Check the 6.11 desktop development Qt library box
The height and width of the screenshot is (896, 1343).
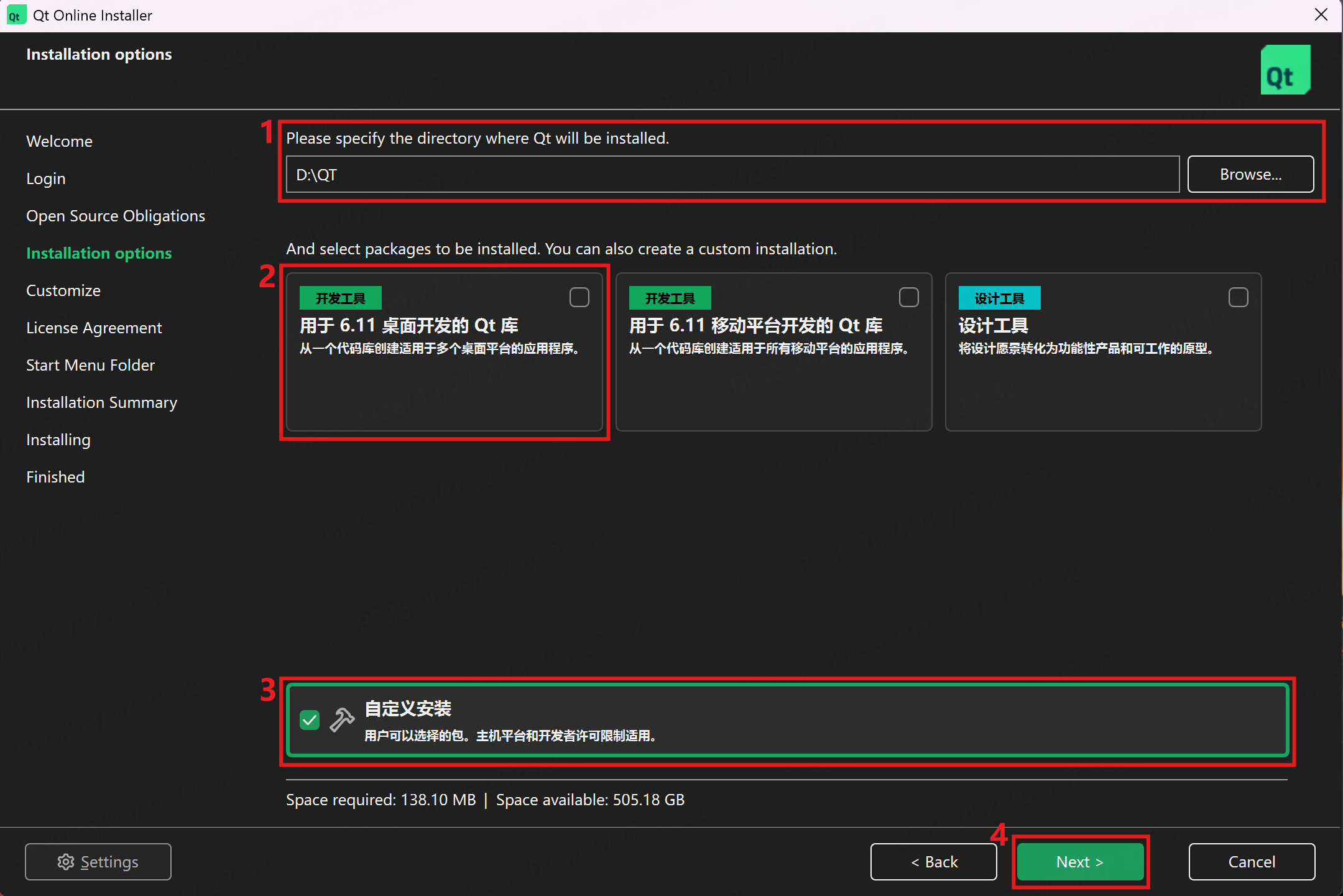tap(579, 297)
